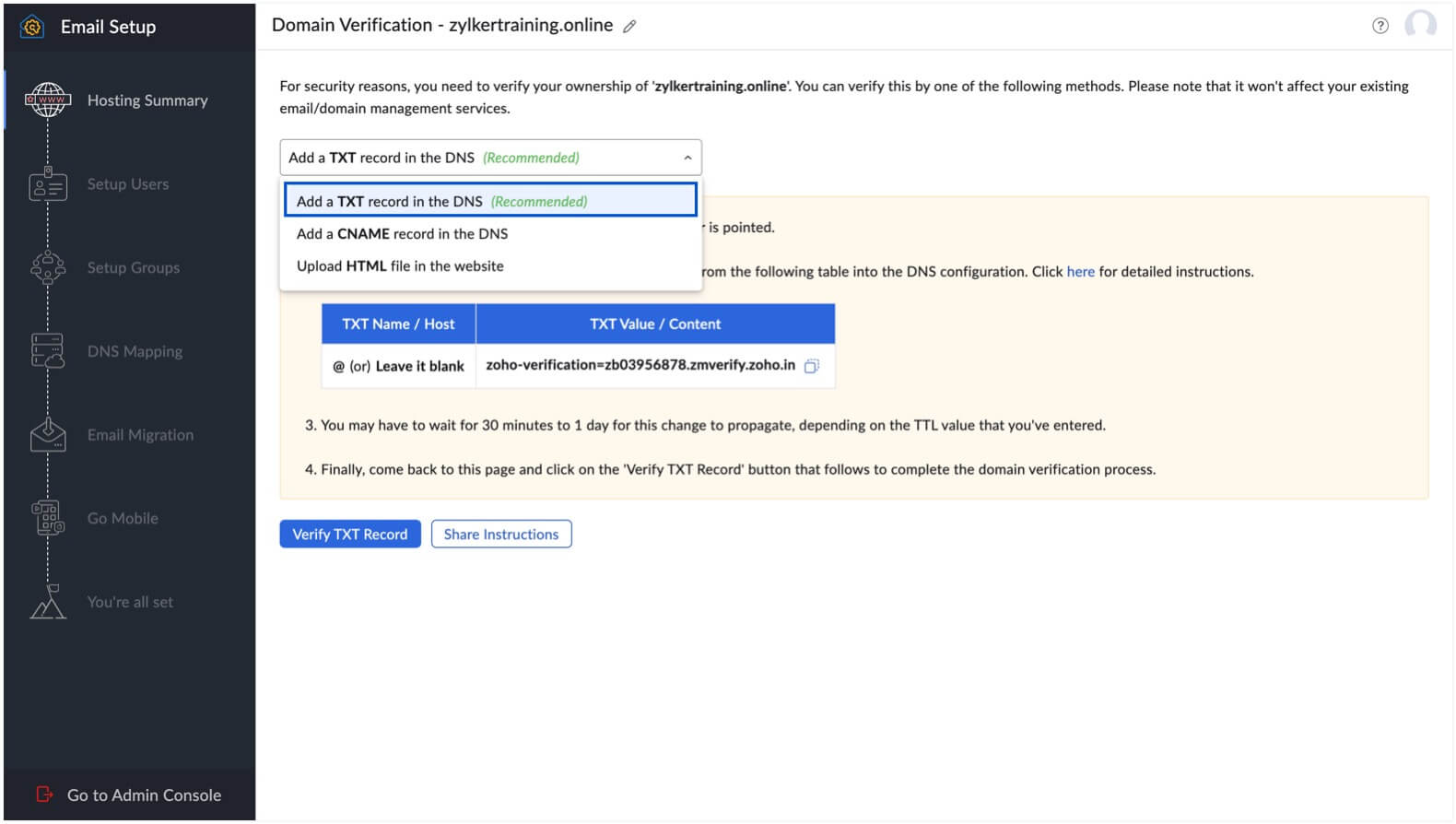Open the You're all set step
The width and height of the screenshot is (1456, 824).
click(48, 602)
